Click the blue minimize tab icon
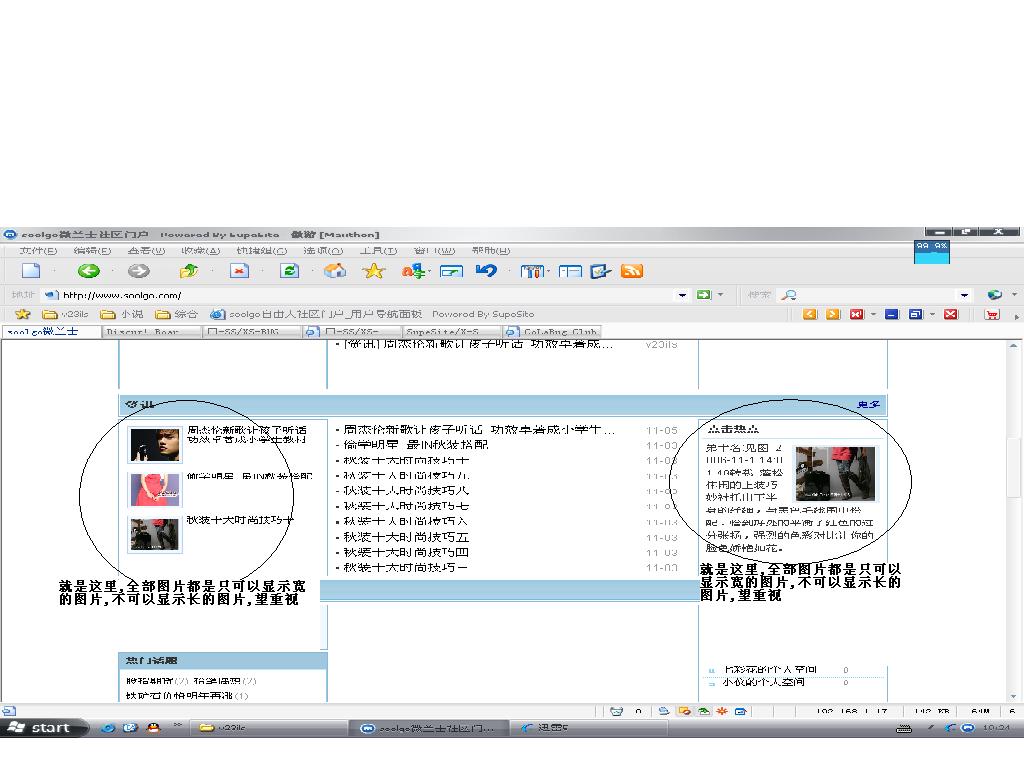The height and width of the screenshot is (768, 1024). pos(892,314)
